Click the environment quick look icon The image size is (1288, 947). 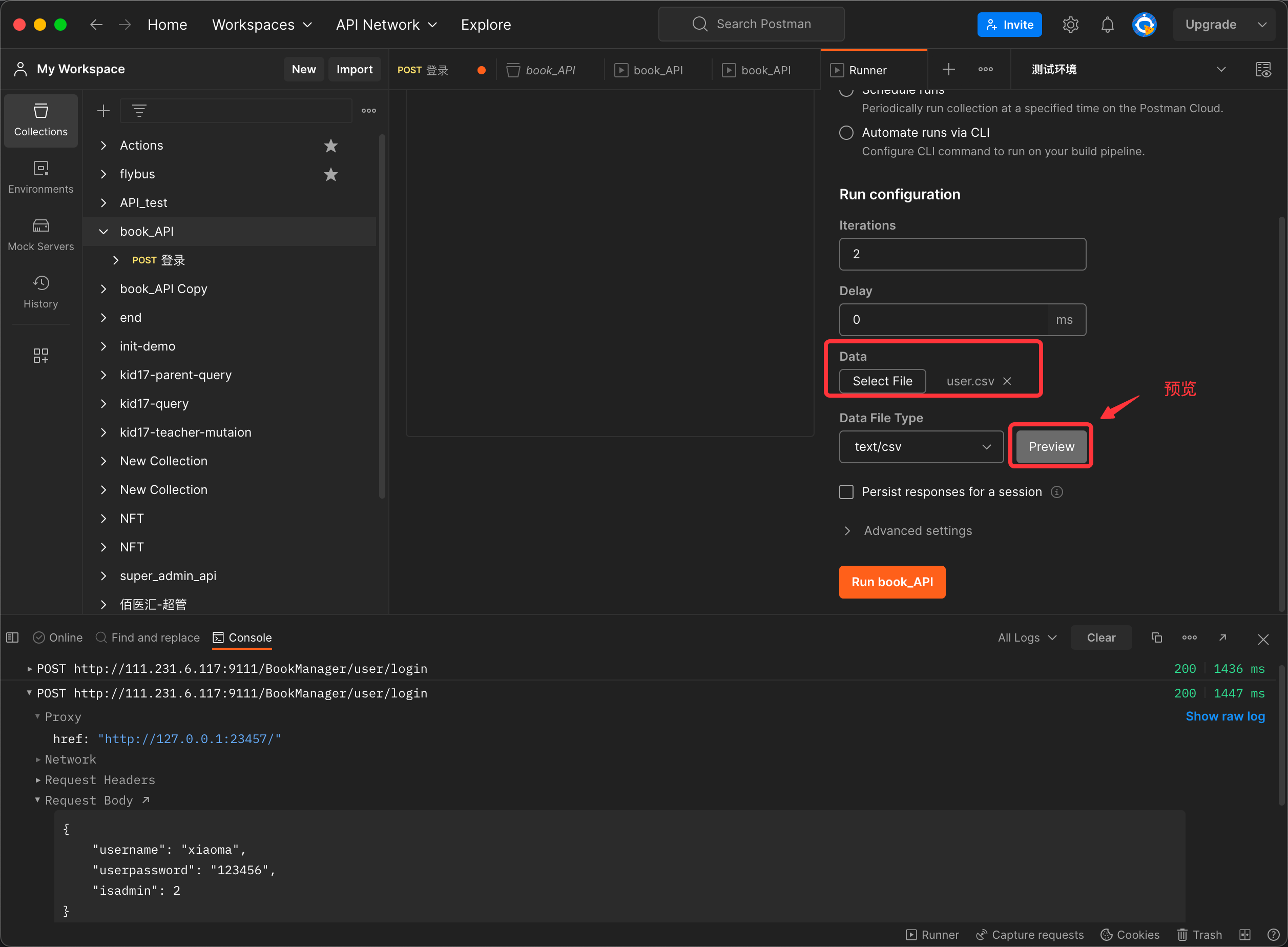(x=1263, y=69)
